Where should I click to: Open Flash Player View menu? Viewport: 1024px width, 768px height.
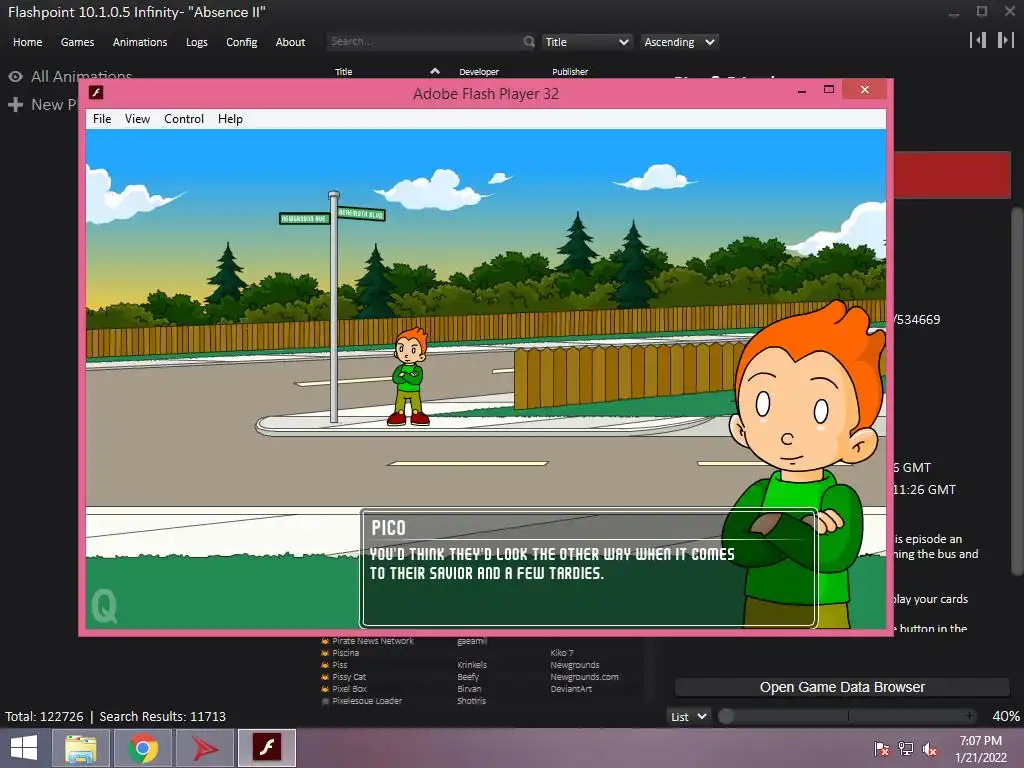pos(137,119)
